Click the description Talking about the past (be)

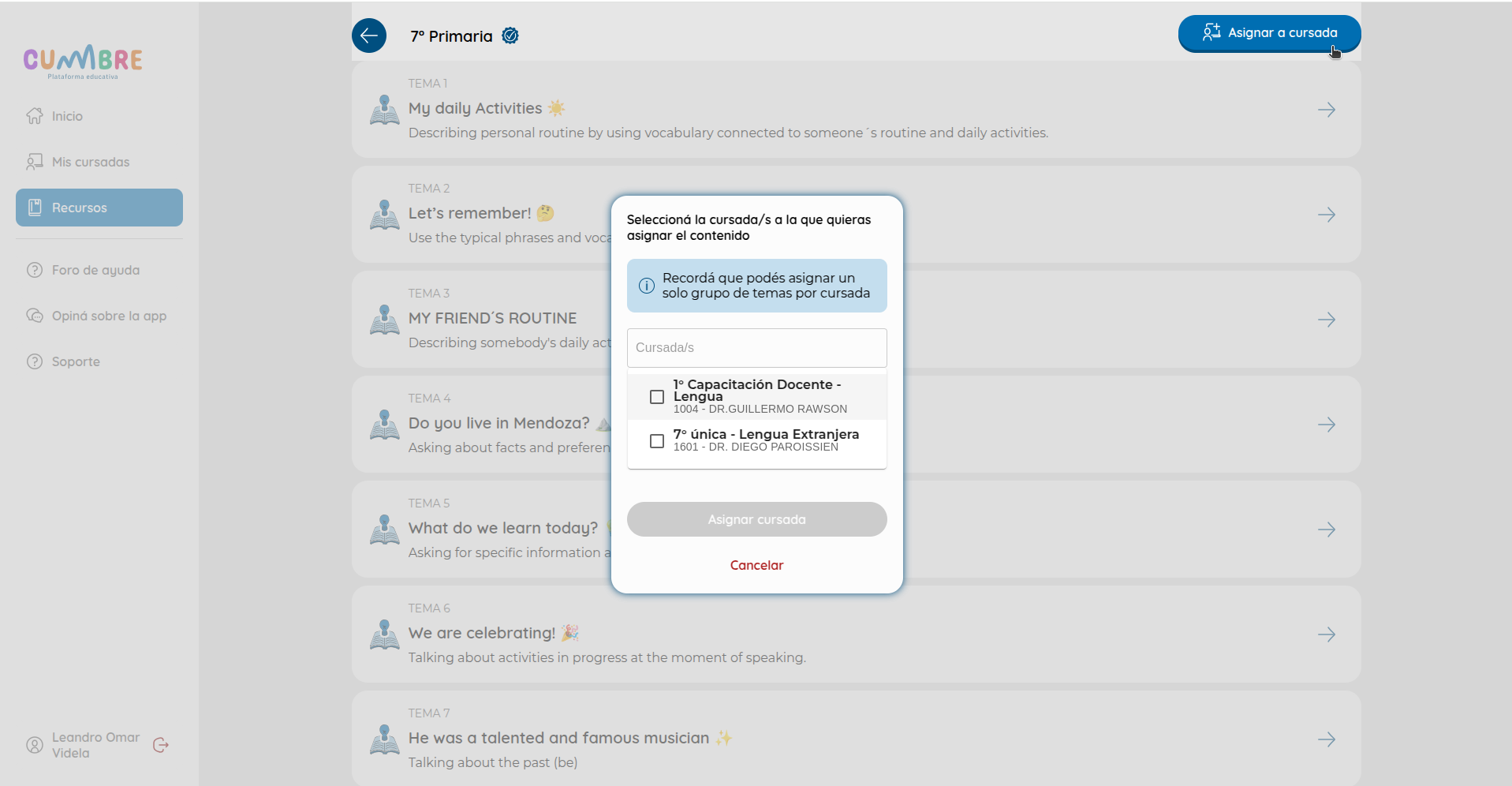pos(493,762)
